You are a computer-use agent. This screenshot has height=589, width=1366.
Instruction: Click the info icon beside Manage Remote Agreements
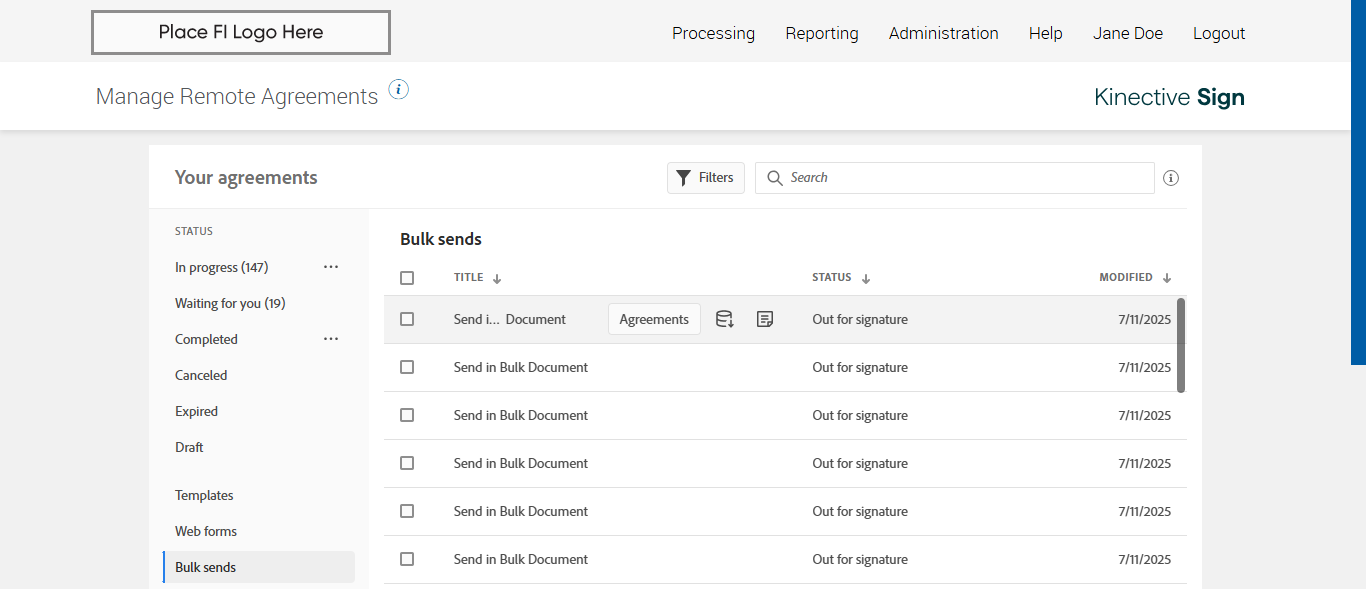pos(399,90)
